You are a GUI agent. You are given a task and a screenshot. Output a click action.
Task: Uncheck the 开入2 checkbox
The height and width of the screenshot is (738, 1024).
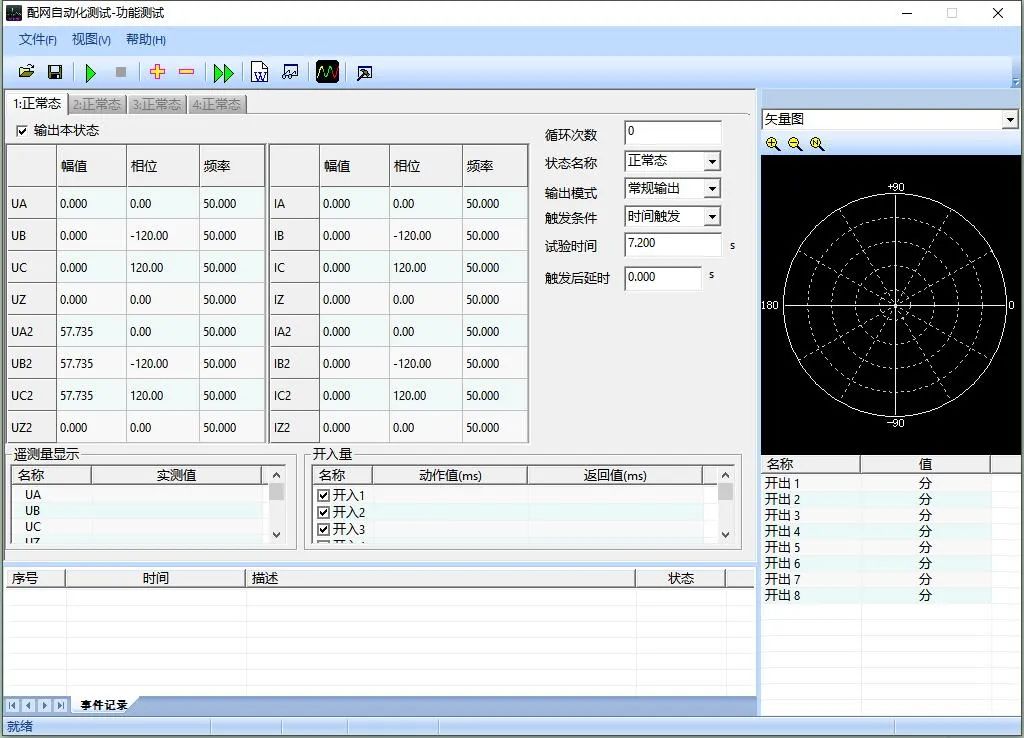(x=323, y=513)
